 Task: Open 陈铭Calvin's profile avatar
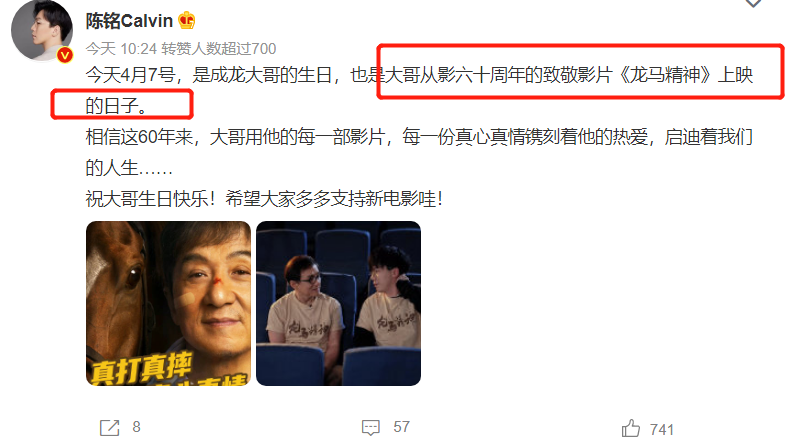pos(42,30)
